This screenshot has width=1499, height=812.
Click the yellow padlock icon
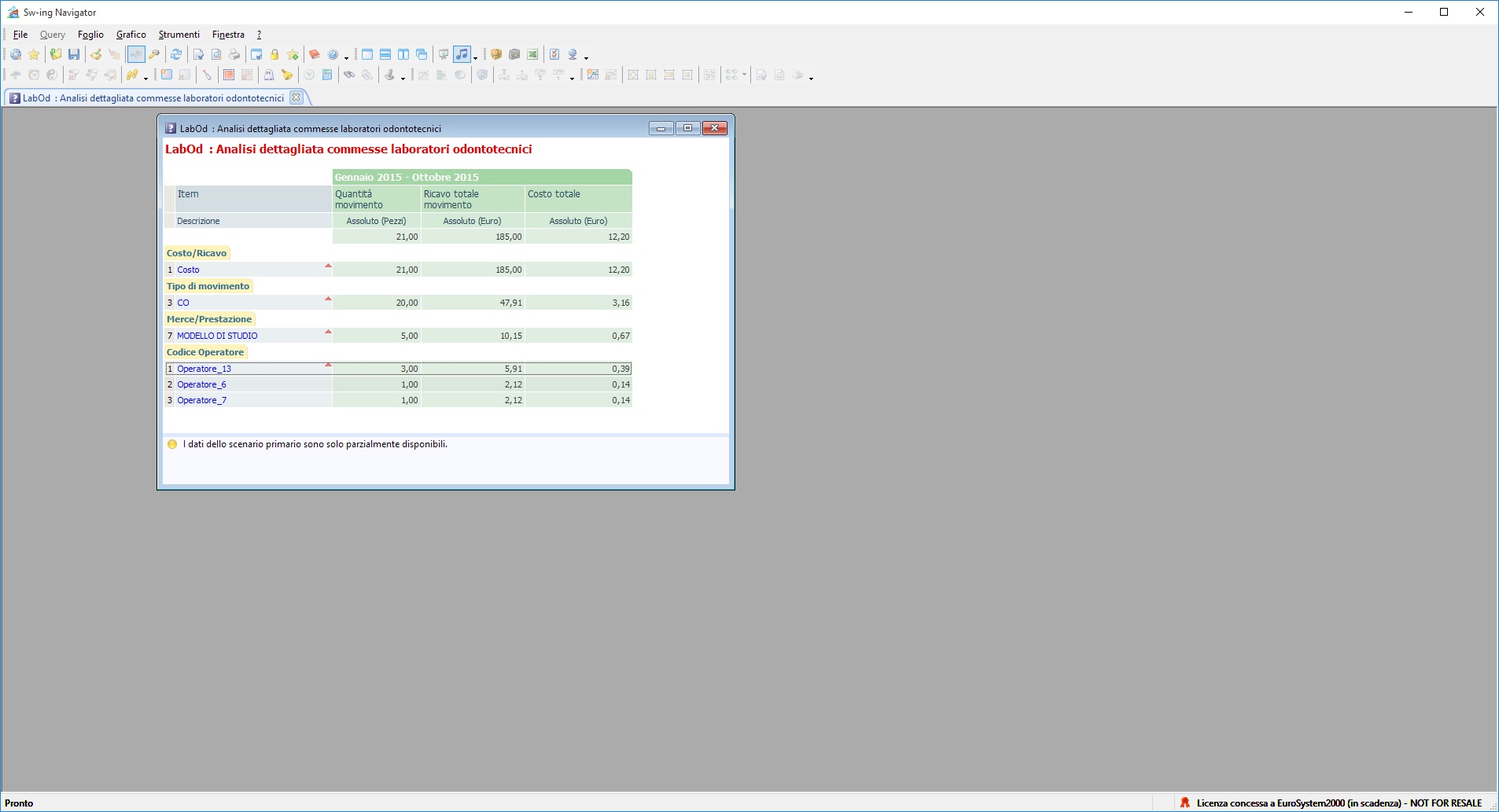(274, 54)
